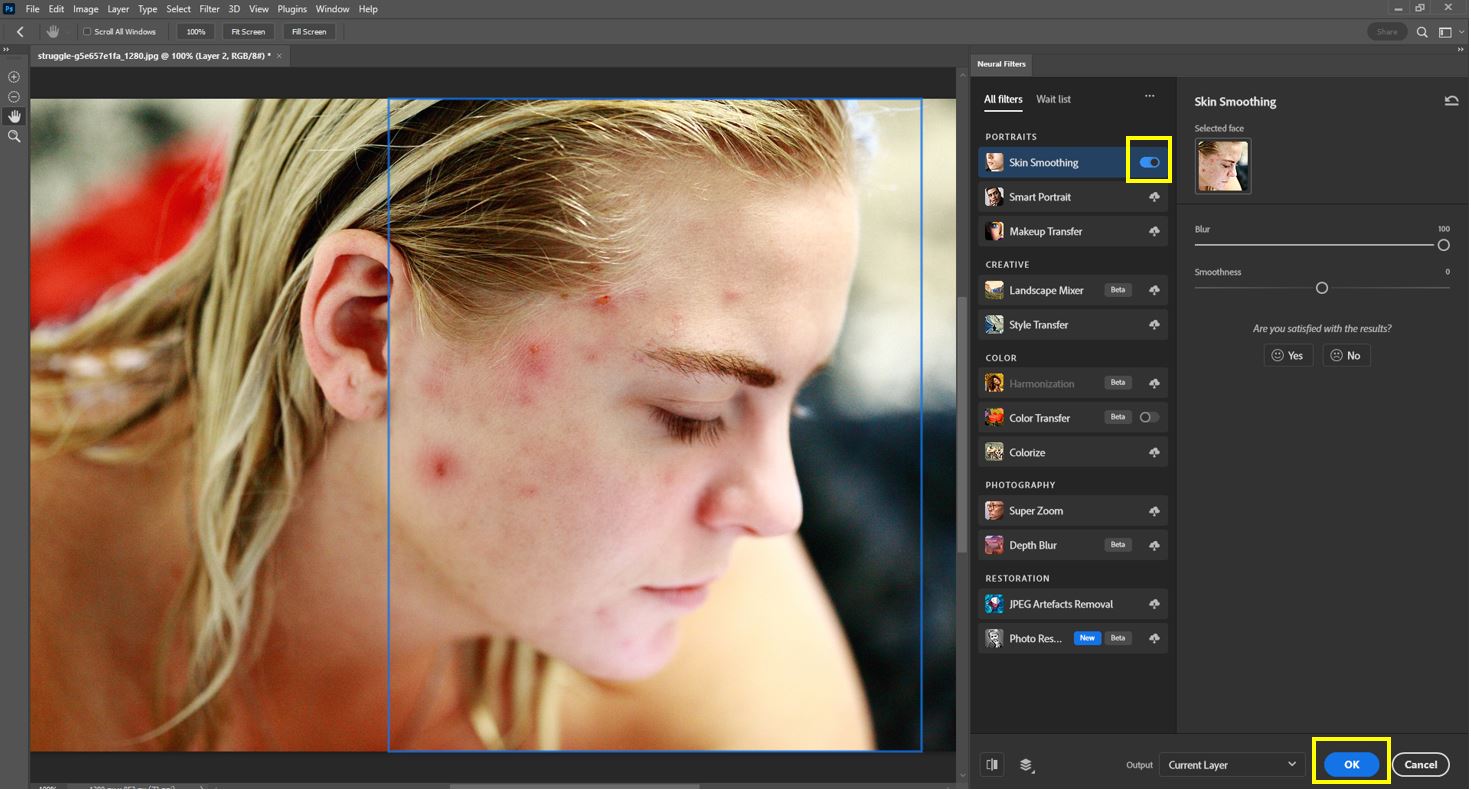The width and height of the screenshot is (1471, 790).
Task: Download the Harmonization filter
Action: coord(1154,384)
